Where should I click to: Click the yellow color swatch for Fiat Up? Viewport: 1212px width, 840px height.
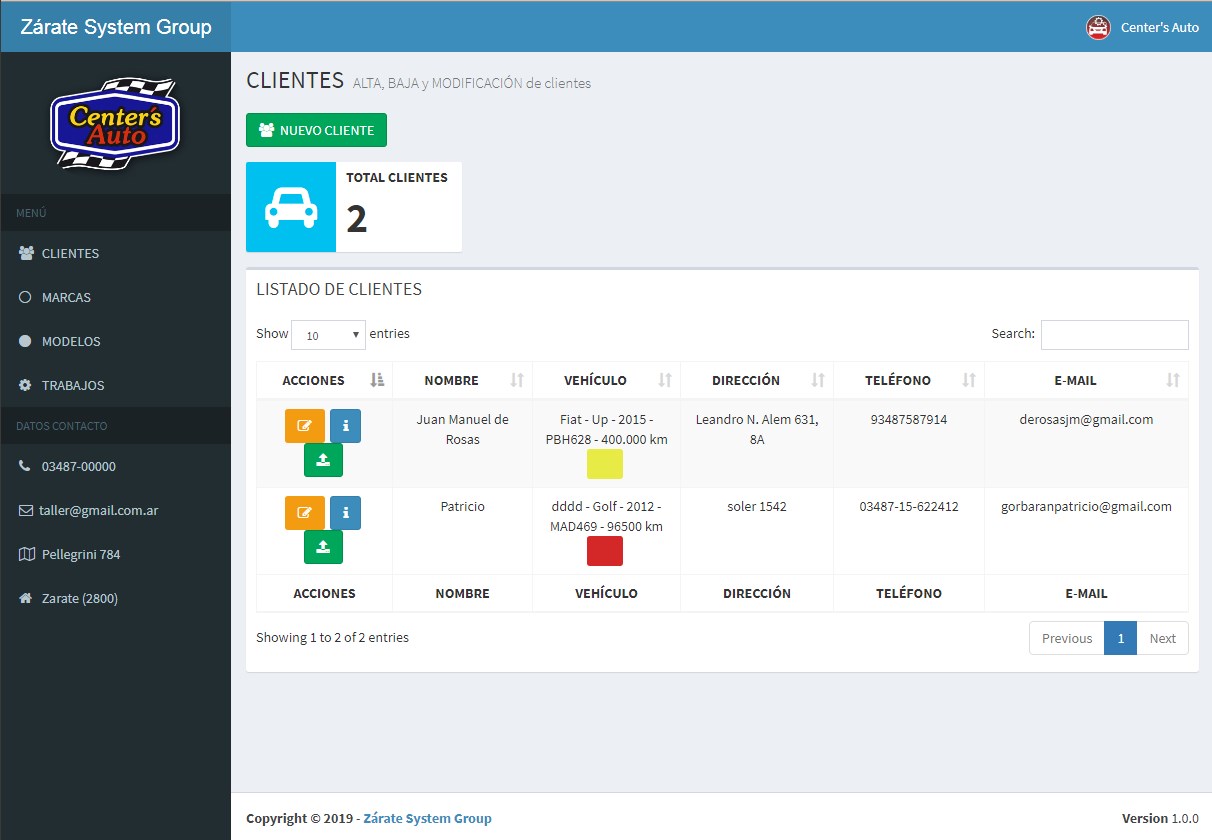point(605,464)
